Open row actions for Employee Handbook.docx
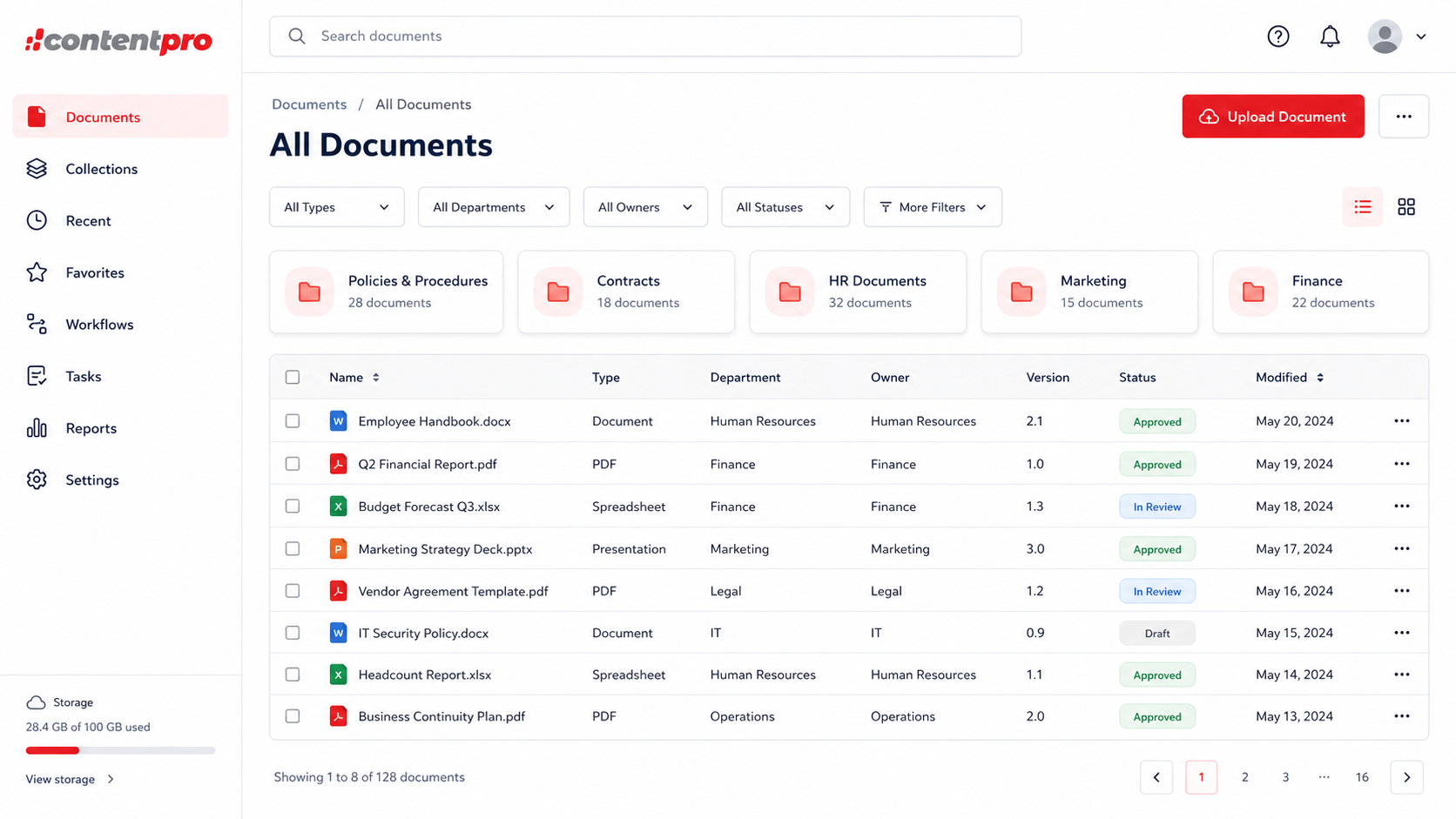1456x819 pixels. pyautogui.click(x=1402, y=421)
